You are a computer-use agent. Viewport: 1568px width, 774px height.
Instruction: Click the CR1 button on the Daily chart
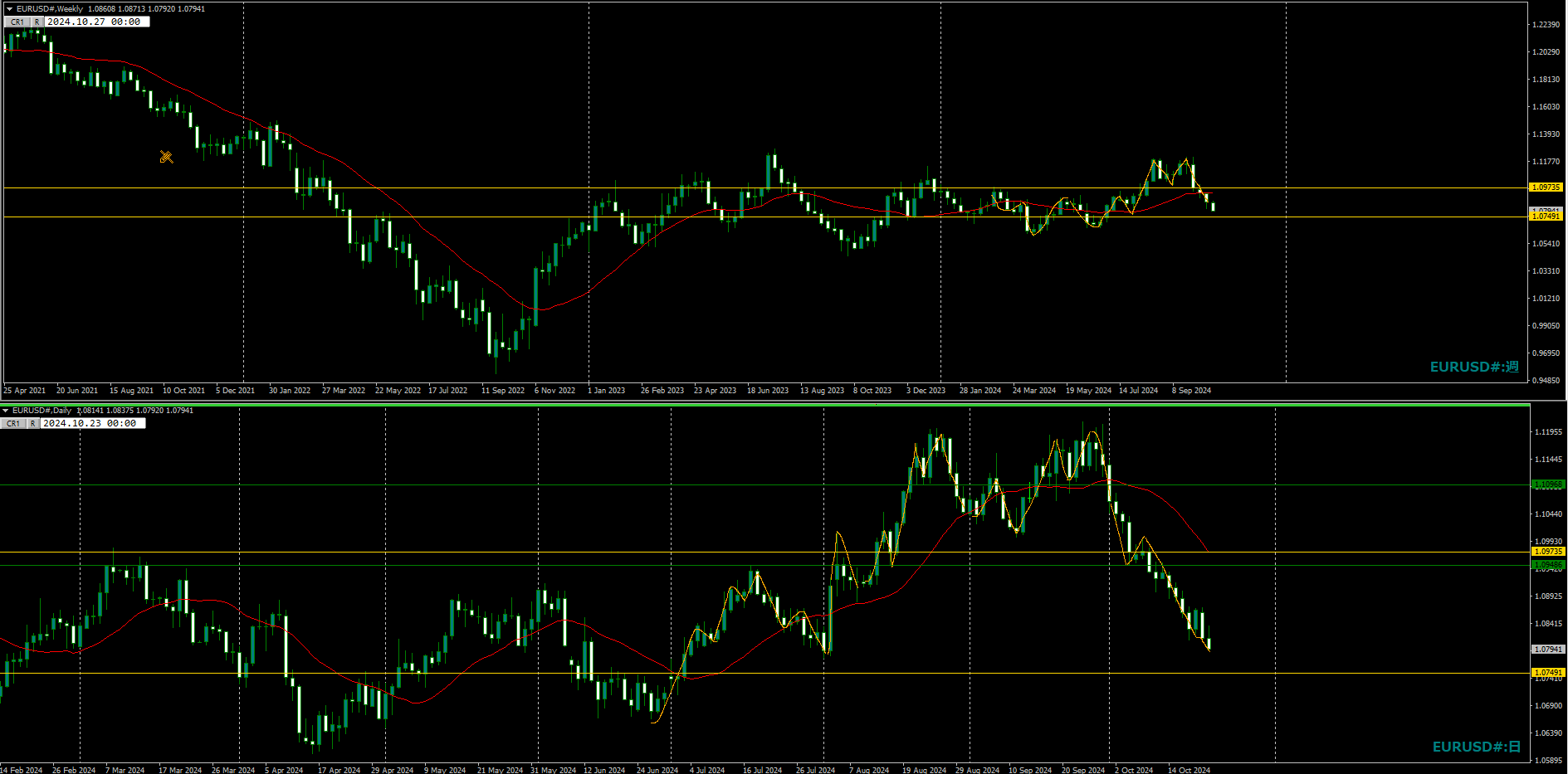(x=13, y=424)
